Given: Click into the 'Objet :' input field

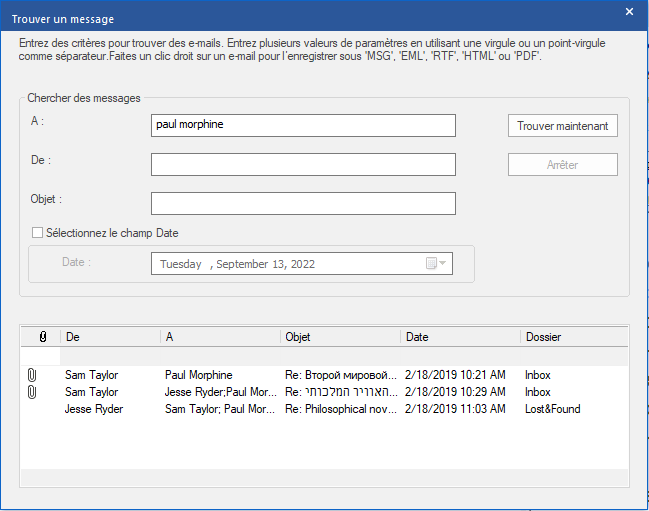Looking at the screenshot, I should click(x=303, y=203).
